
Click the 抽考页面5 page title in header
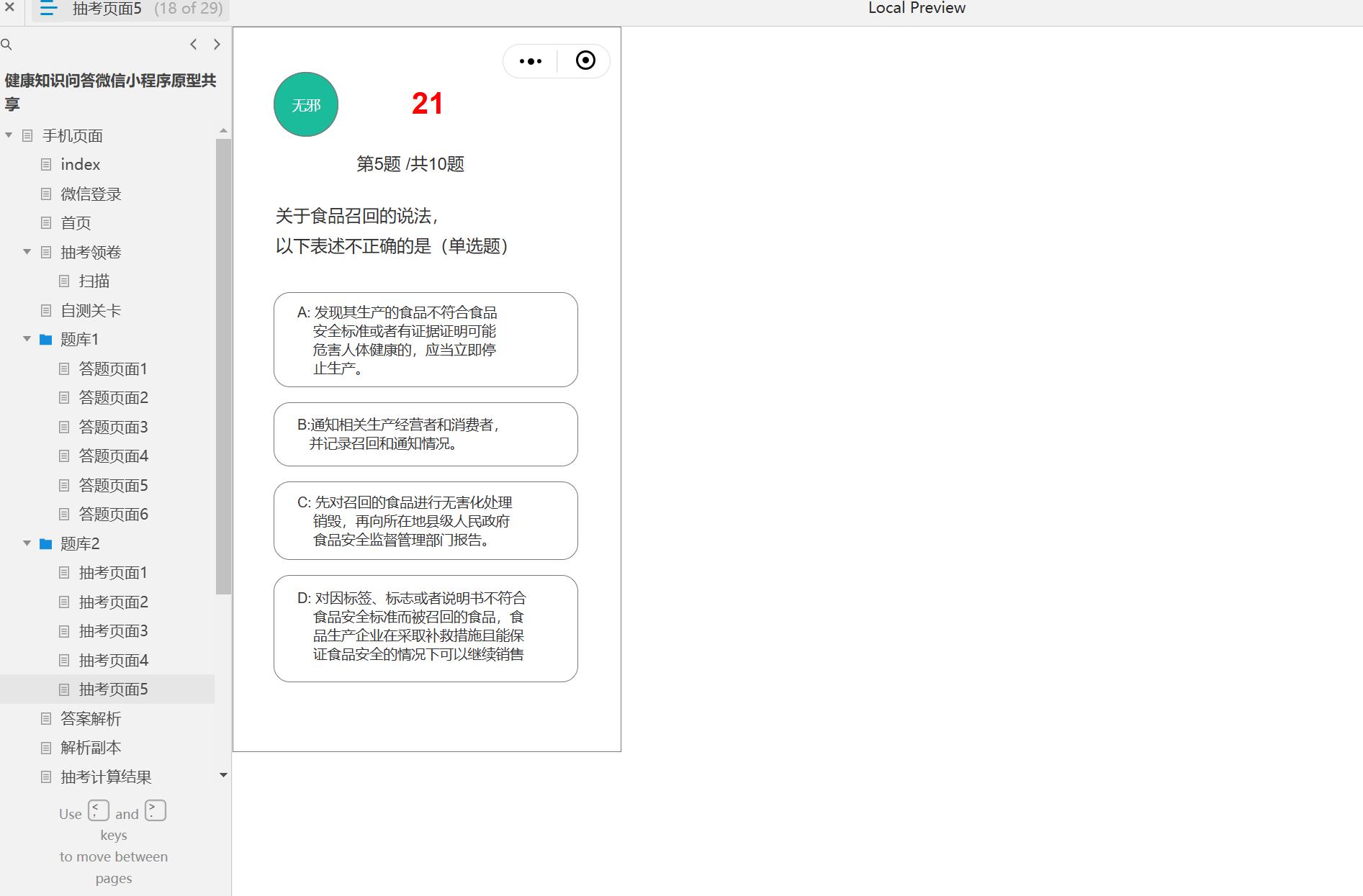107,9
